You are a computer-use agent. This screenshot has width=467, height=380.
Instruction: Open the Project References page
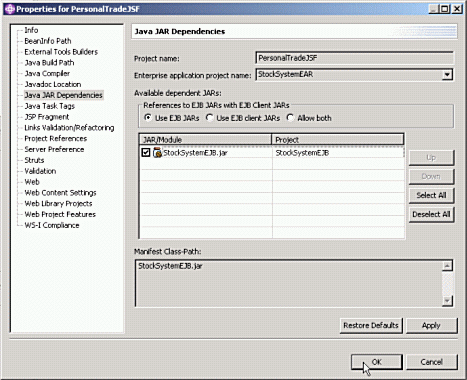pos(56,139)
